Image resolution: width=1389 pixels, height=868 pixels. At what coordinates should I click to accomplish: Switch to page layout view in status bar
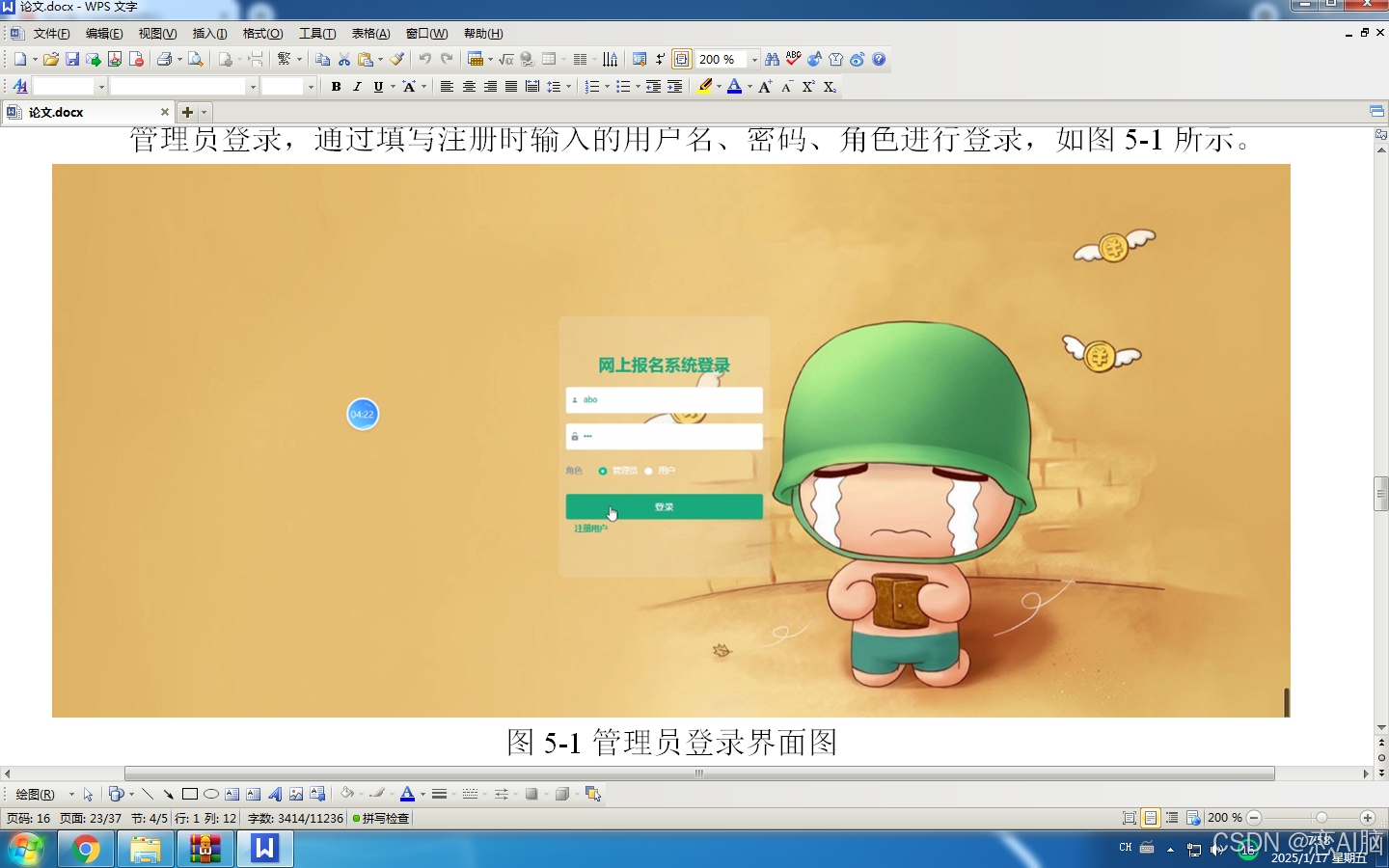pyautogui.click(x=1151, y=818)
